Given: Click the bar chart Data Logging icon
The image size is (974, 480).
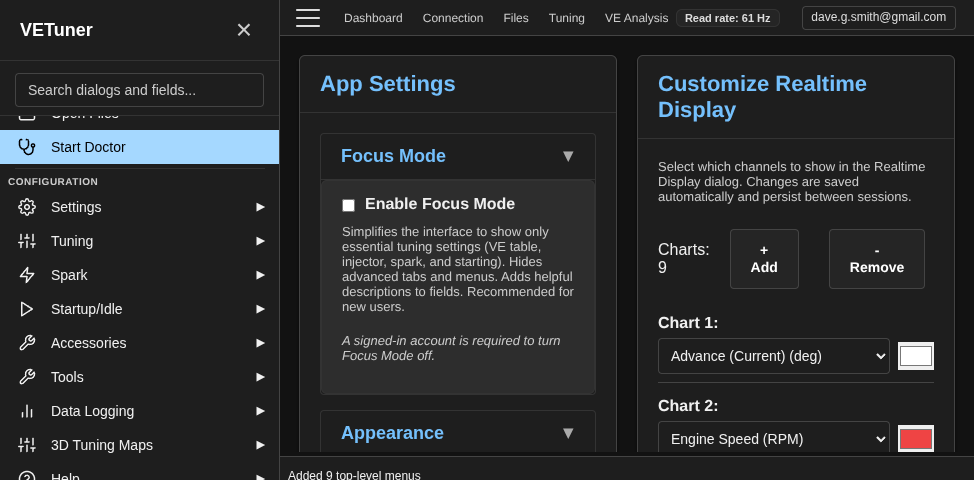Looking at the screenshot, I should tap(27, 411).
